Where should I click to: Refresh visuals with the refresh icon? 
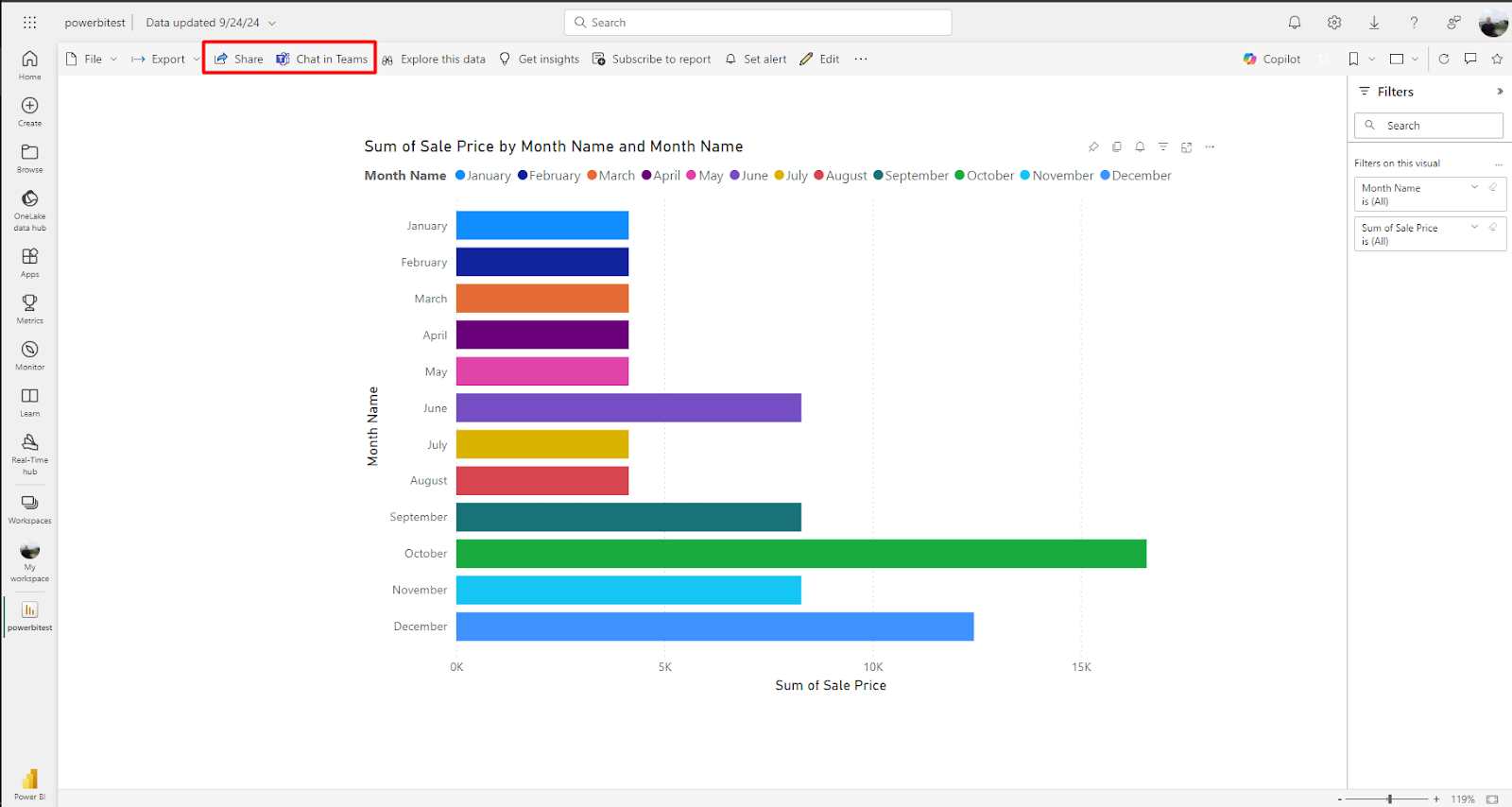pyautogui.click(x=1444, y=59)
